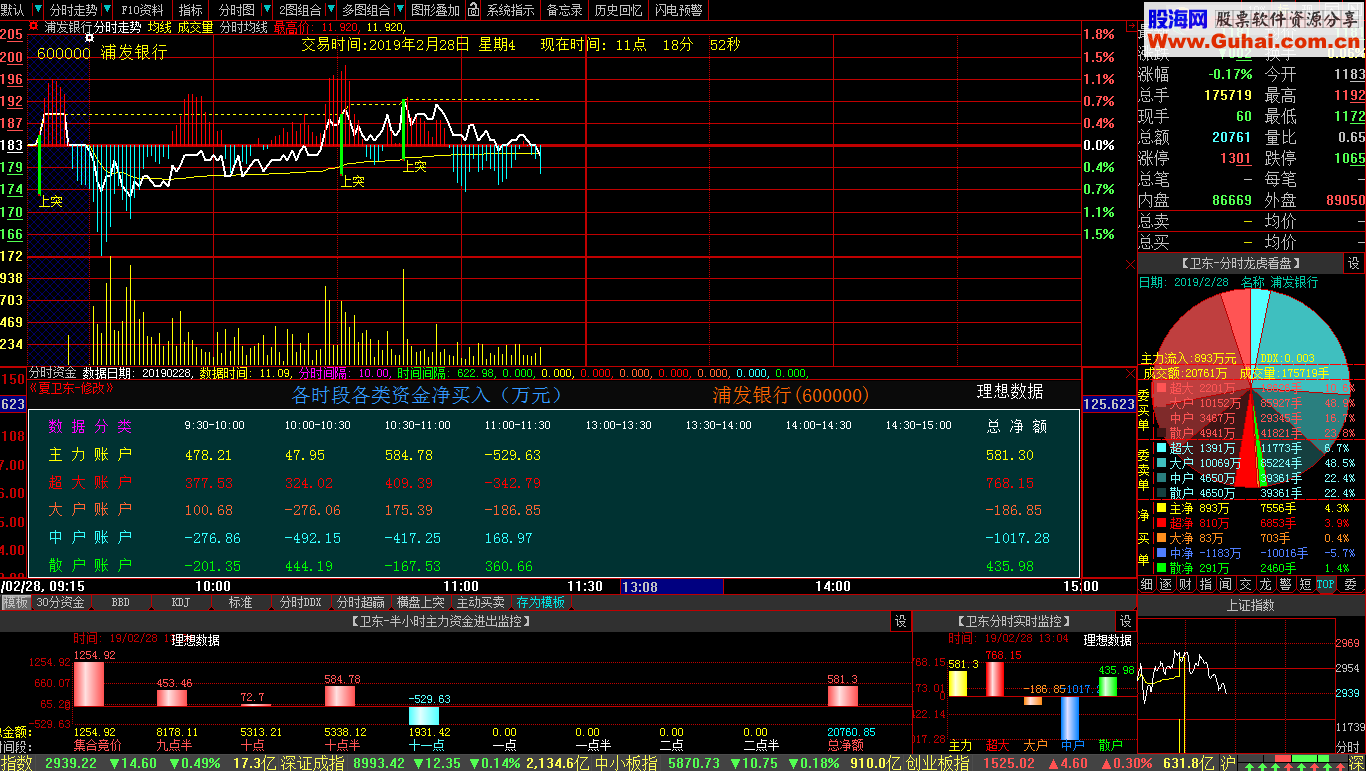1366x771 pixels.
Task: Toggle the 均线 indicator label in chart header
Action: coord(159,27)
